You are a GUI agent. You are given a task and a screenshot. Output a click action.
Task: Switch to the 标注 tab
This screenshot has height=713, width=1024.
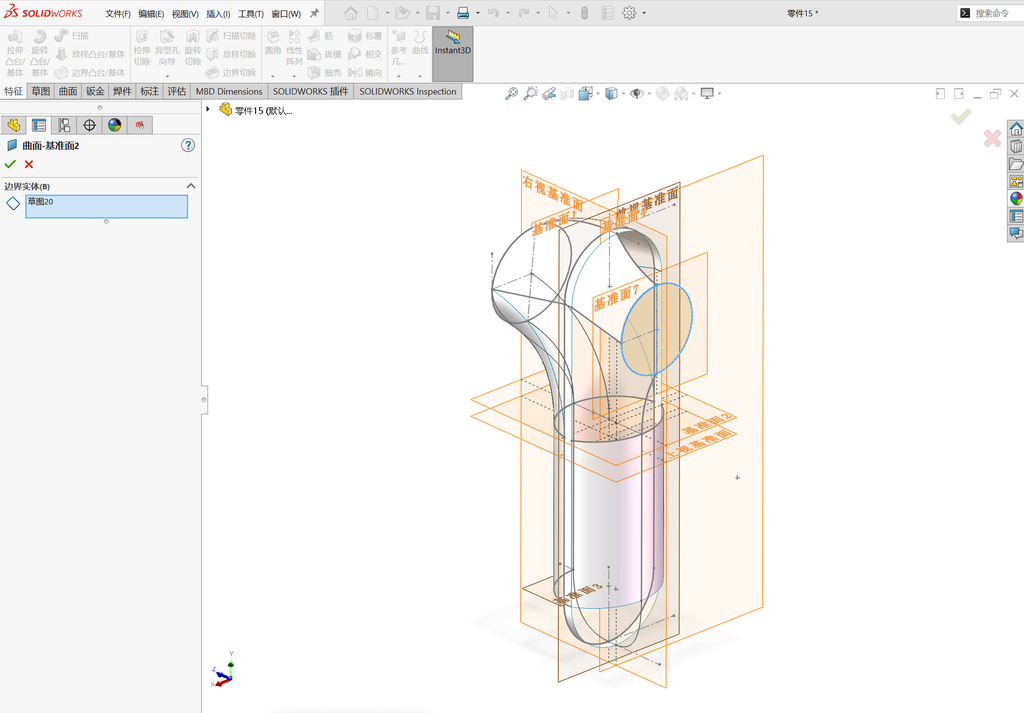click(x=150, y=91)
